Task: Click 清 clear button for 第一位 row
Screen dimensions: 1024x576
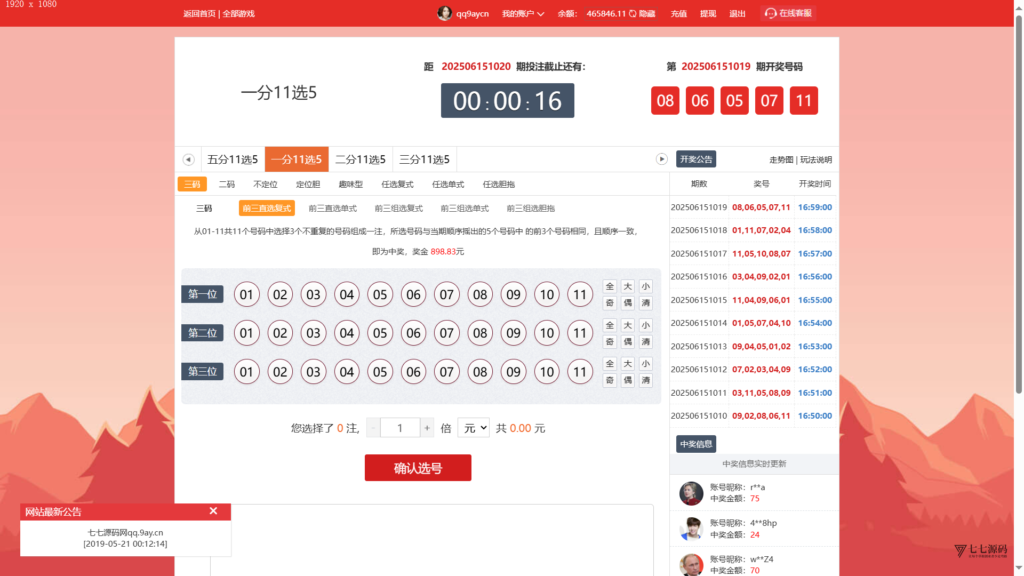Action: point(645,303)
